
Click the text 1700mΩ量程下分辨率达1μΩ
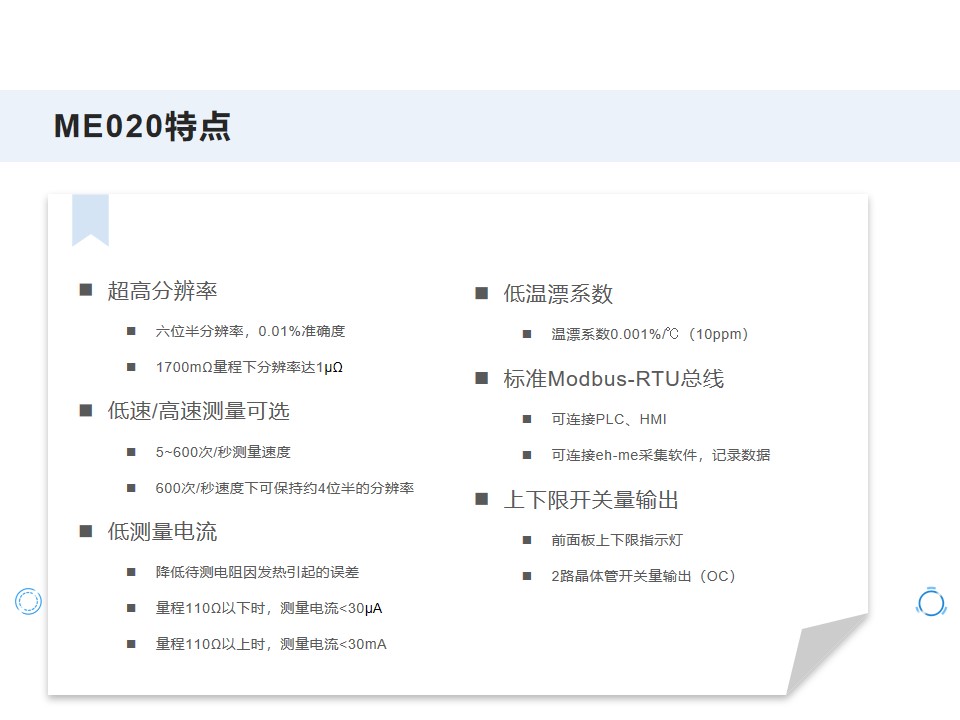click(x=249, y=367)
